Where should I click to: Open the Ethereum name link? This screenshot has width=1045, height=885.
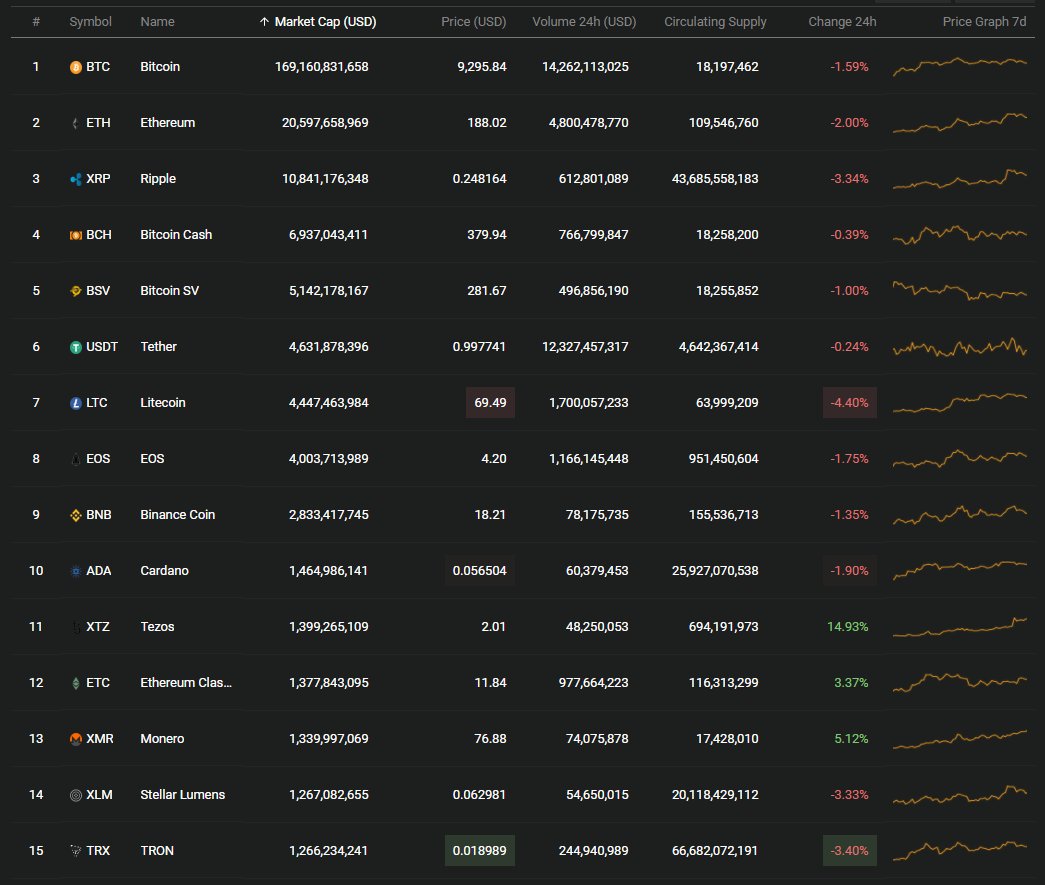[x=167, y=123]
